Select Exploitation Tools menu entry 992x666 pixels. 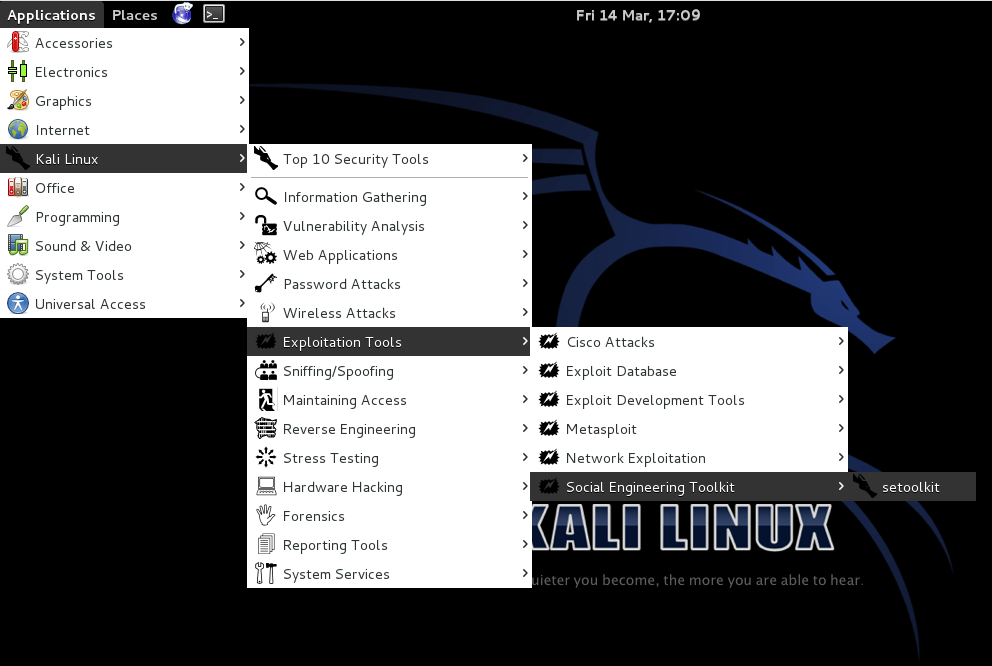(x=389, y=342)
